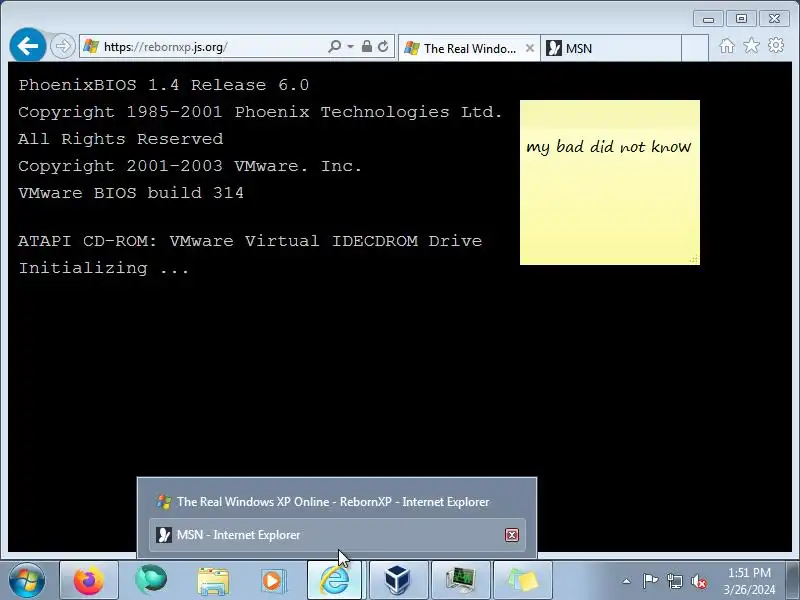
Task: Close MSN window via red X in preview
Action: (x=512, y=535)
